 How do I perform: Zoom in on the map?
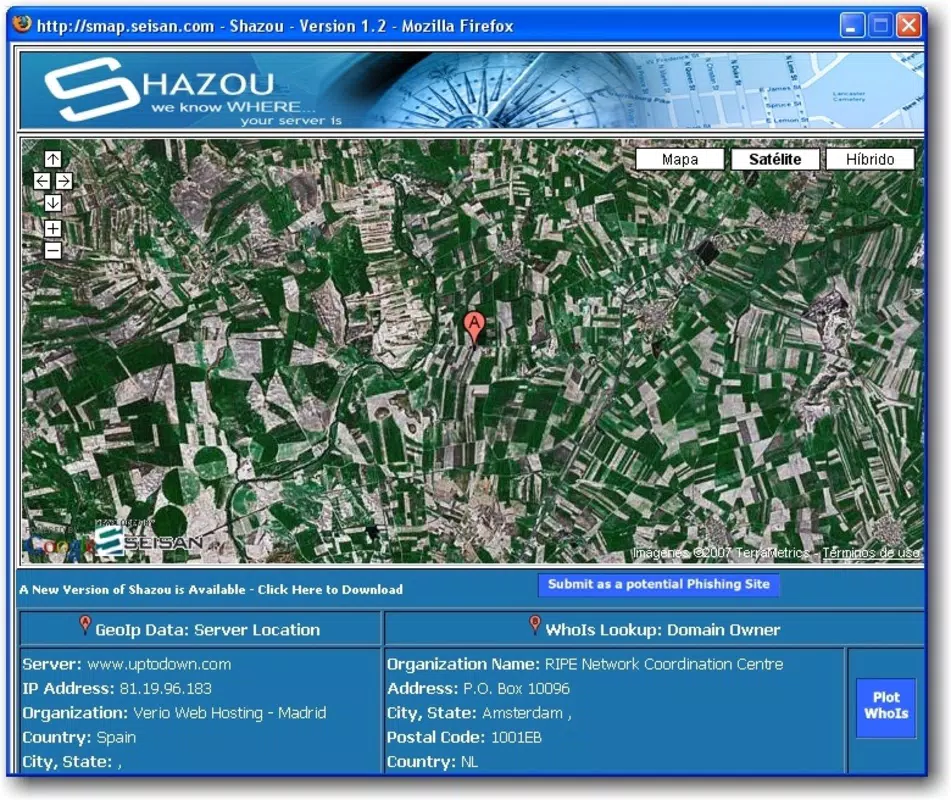pyautogui.click(x=53, y=229)
